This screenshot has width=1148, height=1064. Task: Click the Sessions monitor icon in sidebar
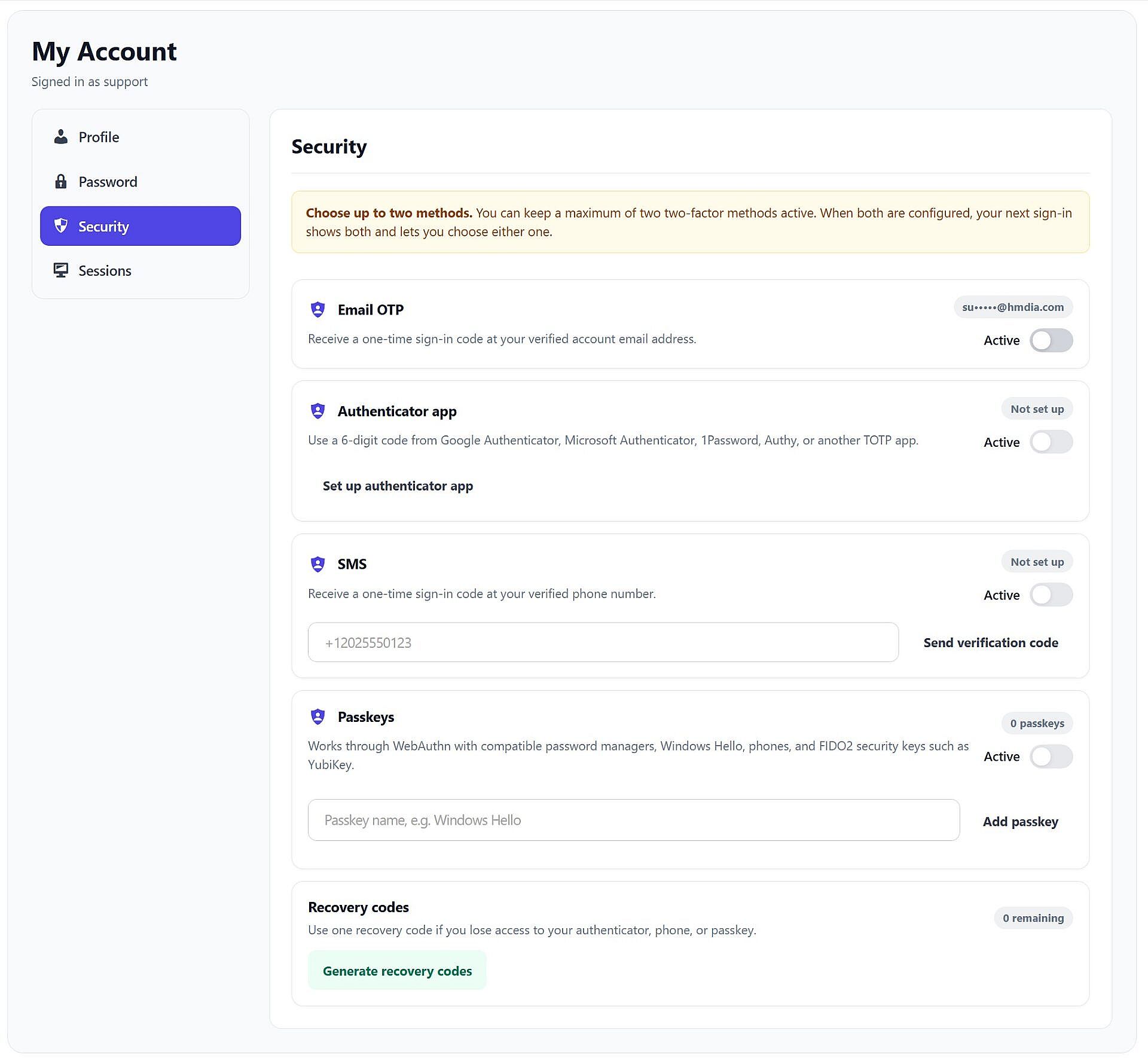coord(61,270)
